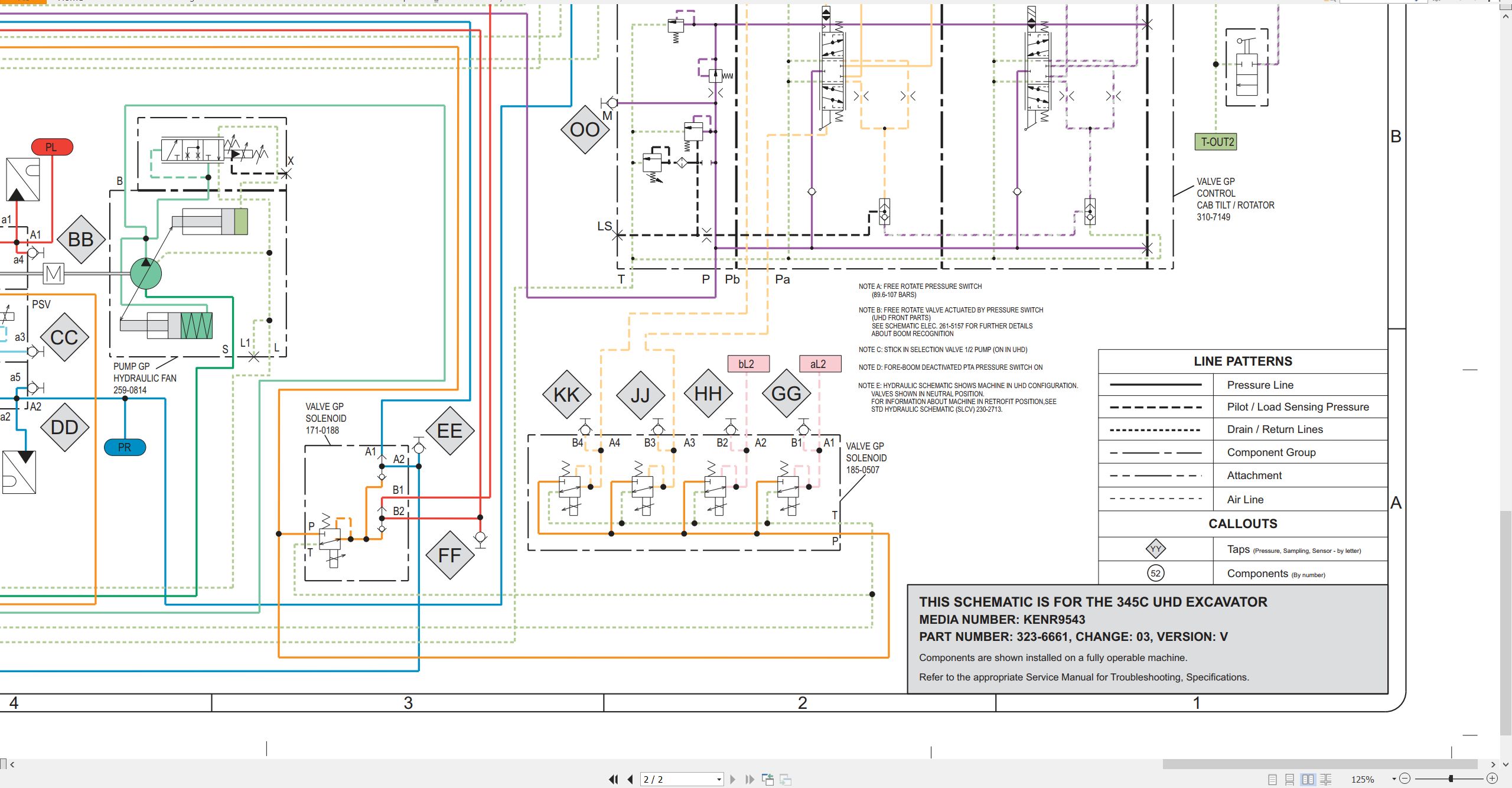Click the blue PR port label
The height and width of the screenshot is (788, 1512).
pos(125,447)
